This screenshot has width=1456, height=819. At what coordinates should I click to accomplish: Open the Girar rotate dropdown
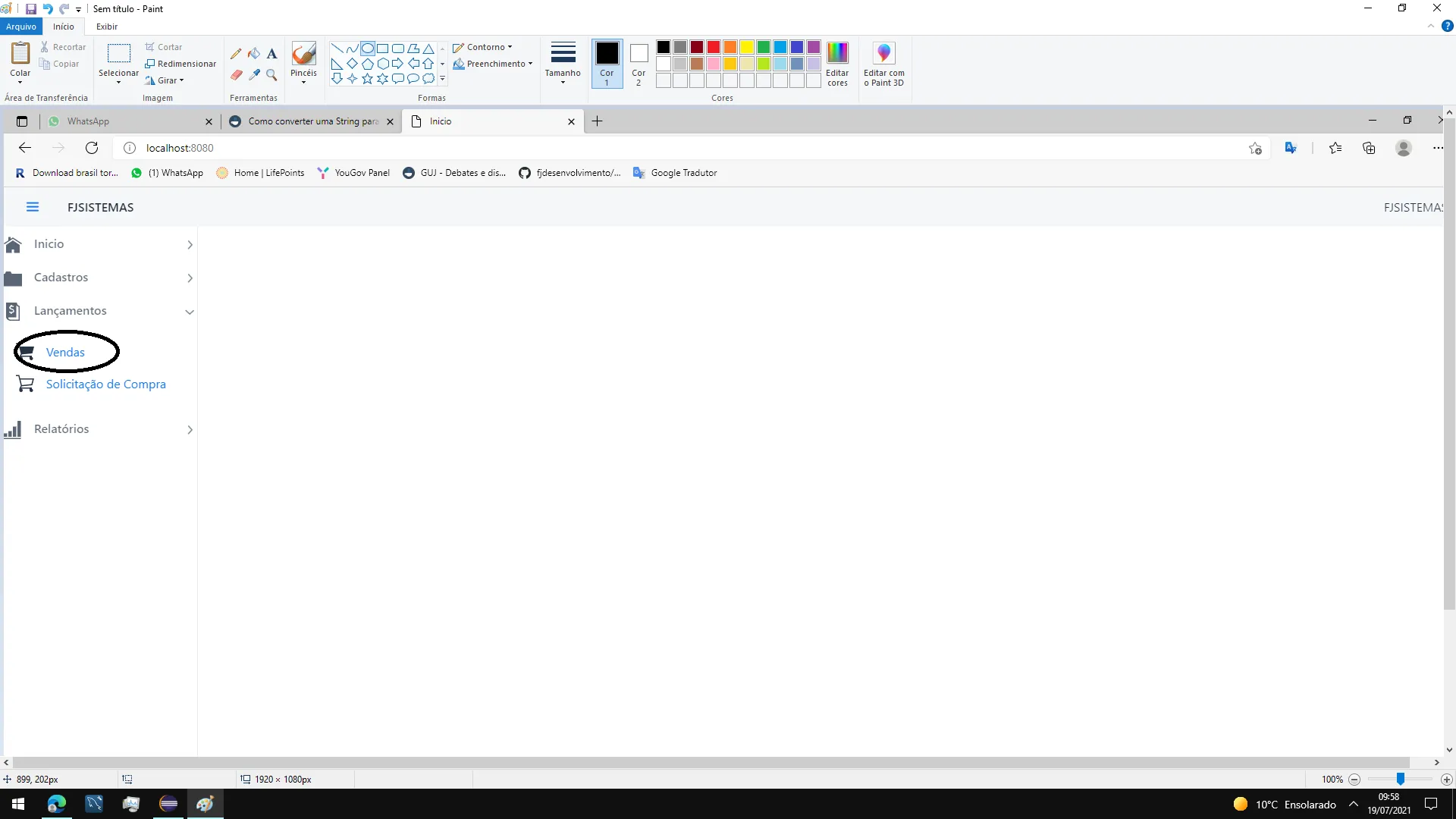click(165, 80)
